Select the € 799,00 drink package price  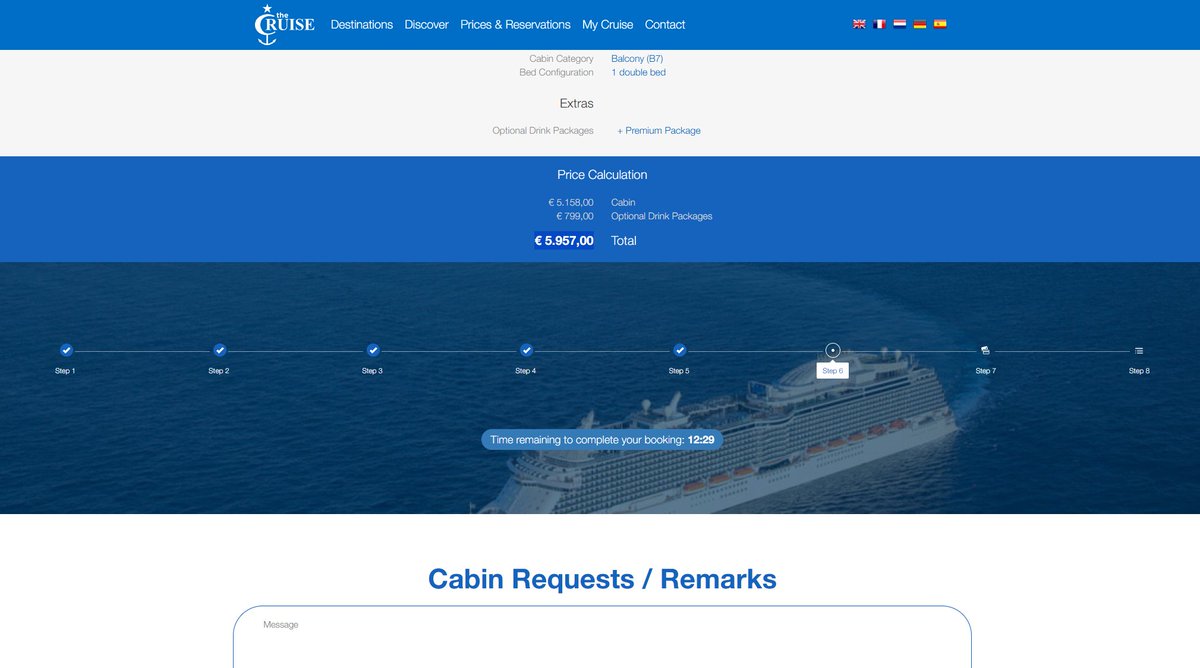[x=575, y=217]
